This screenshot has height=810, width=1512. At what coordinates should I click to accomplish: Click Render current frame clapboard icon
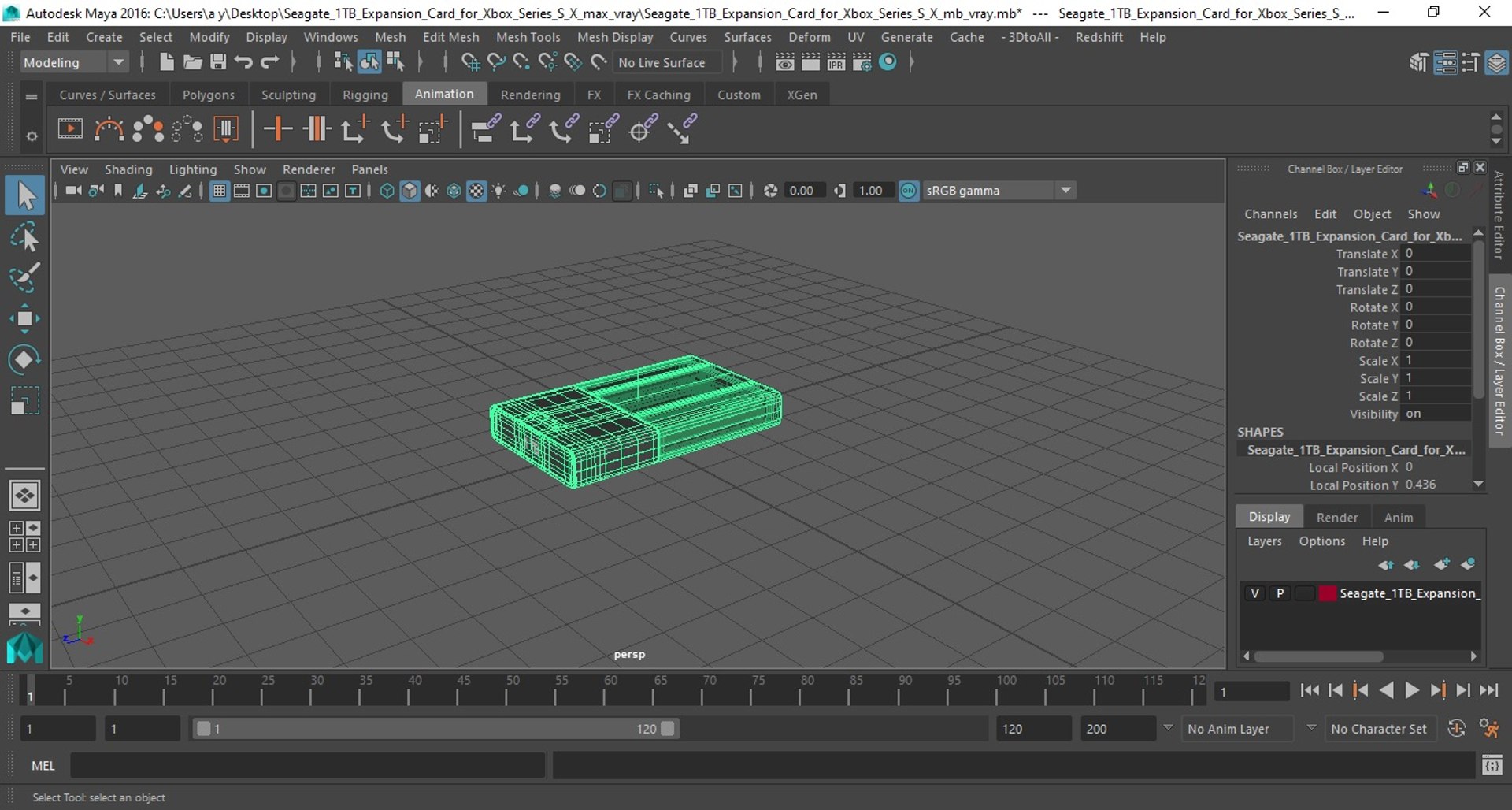[x=810, y=62]
